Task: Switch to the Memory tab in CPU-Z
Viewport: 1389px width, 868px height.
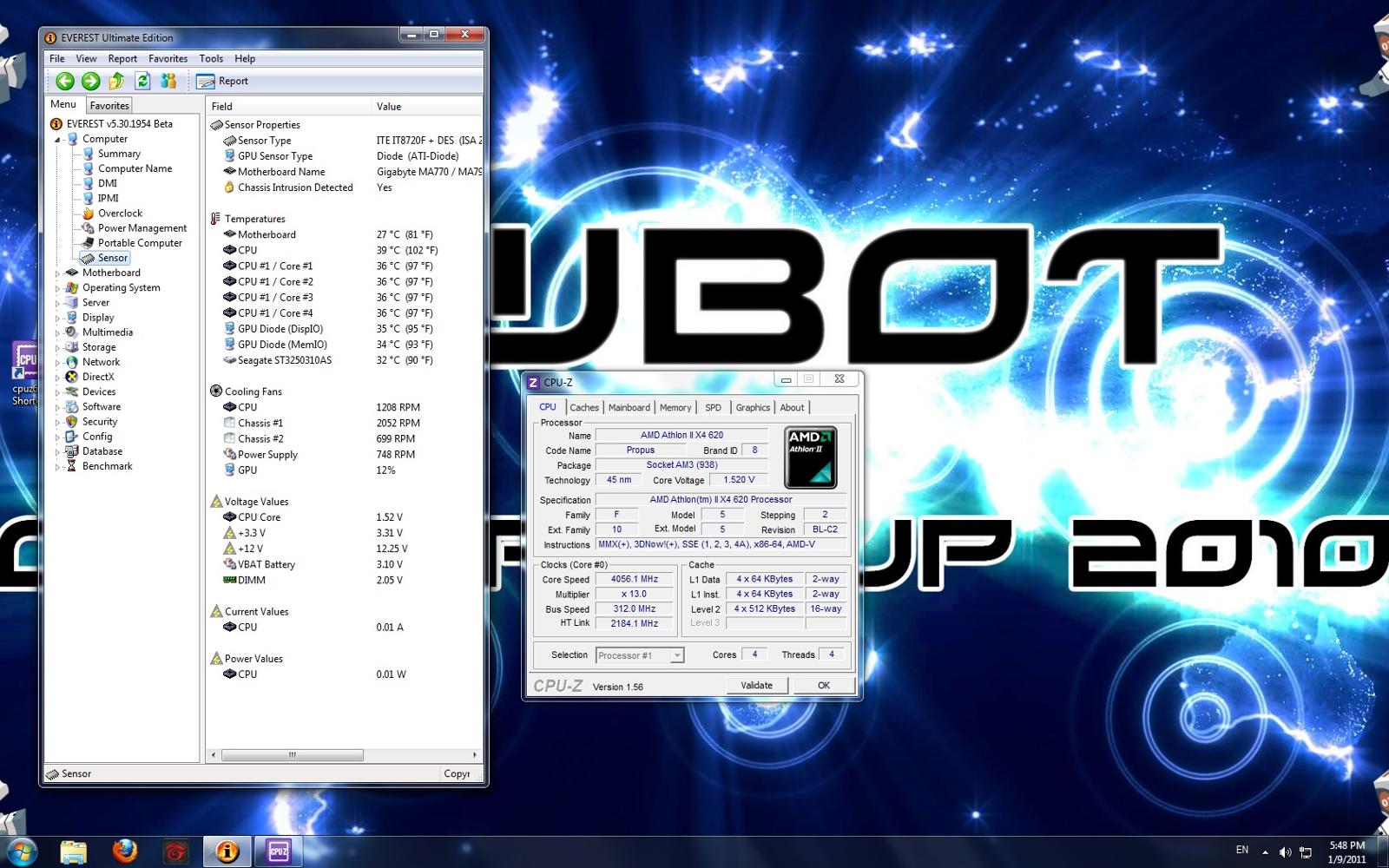Action: (675, 407)
